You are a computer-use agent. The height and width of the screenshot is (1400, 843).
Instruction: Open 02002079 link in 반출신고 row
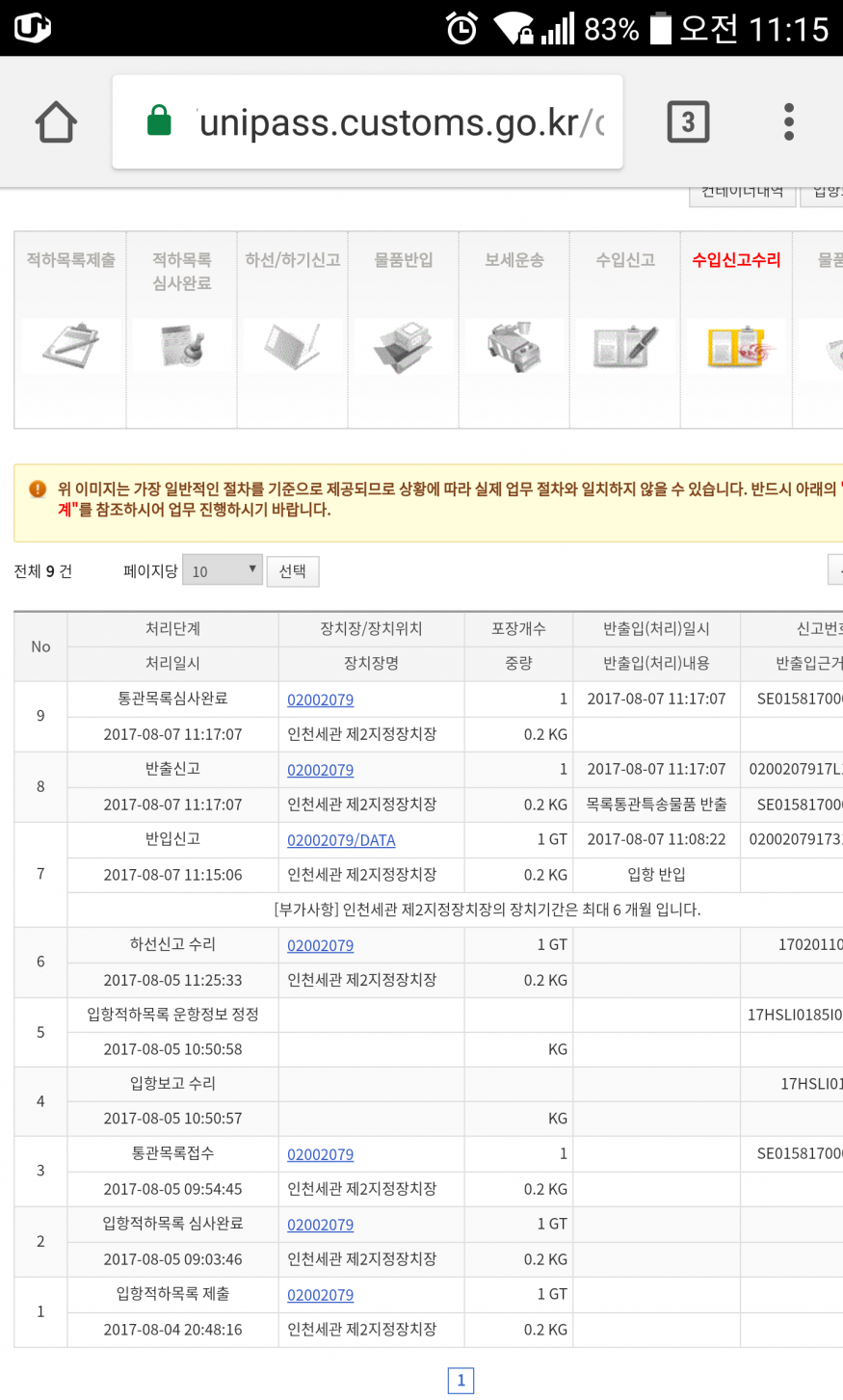[320, 770]
